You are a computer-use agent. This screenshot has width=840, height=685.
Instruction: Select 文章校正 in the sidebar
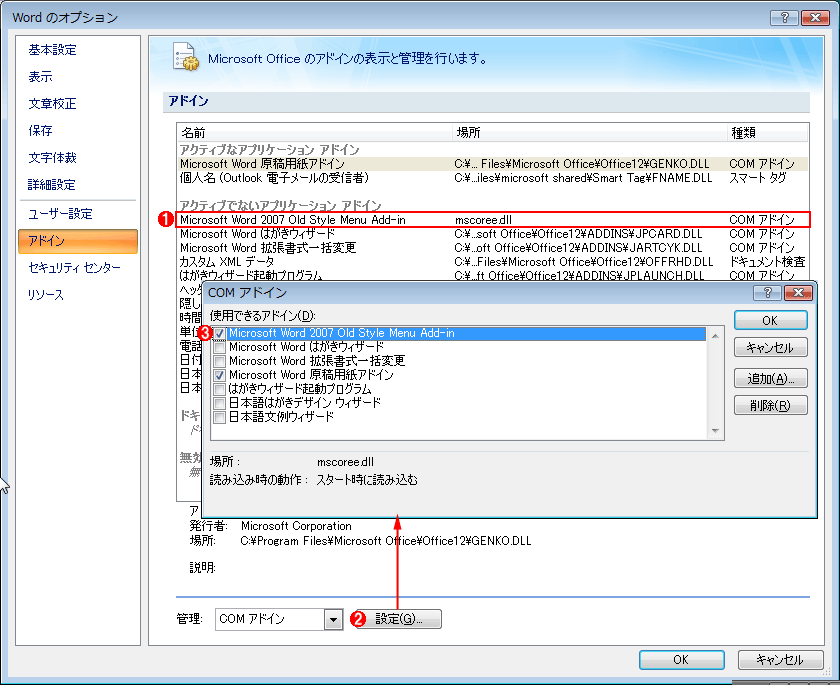coord(52,103)
